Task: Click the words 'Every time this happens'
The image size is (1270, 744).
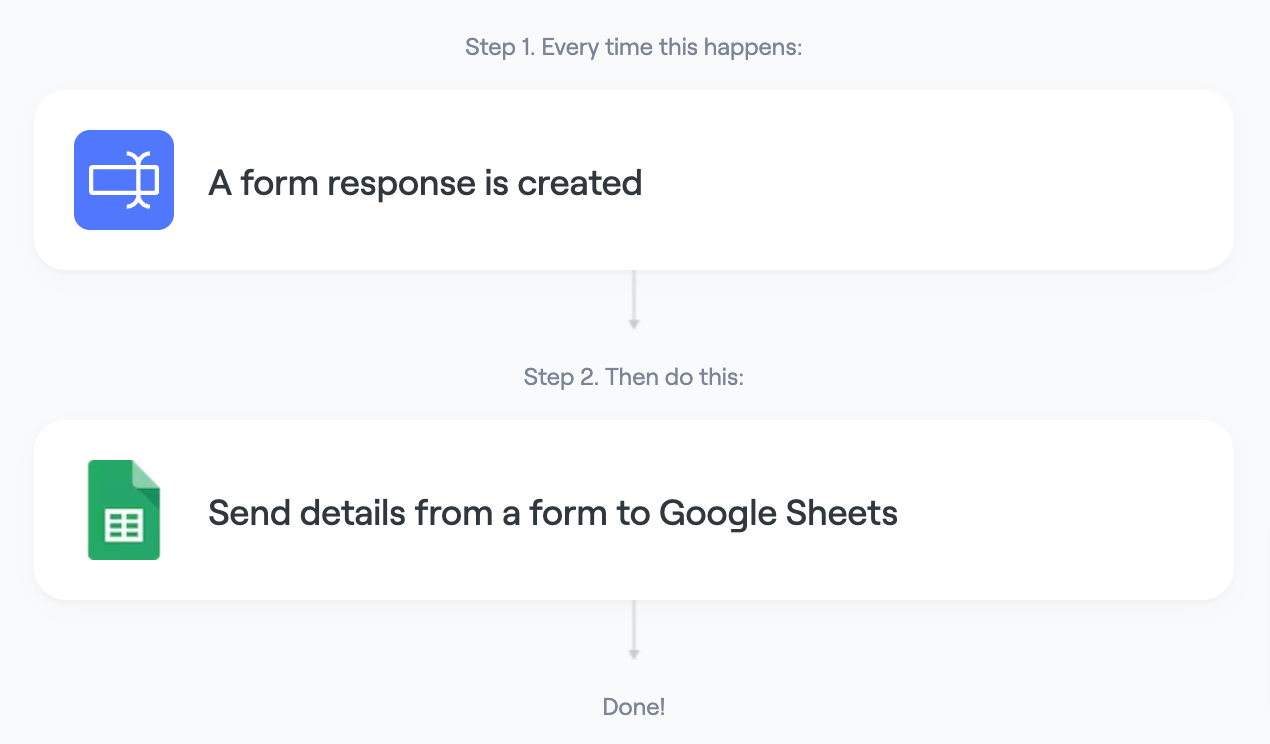Action: point(672,47)
